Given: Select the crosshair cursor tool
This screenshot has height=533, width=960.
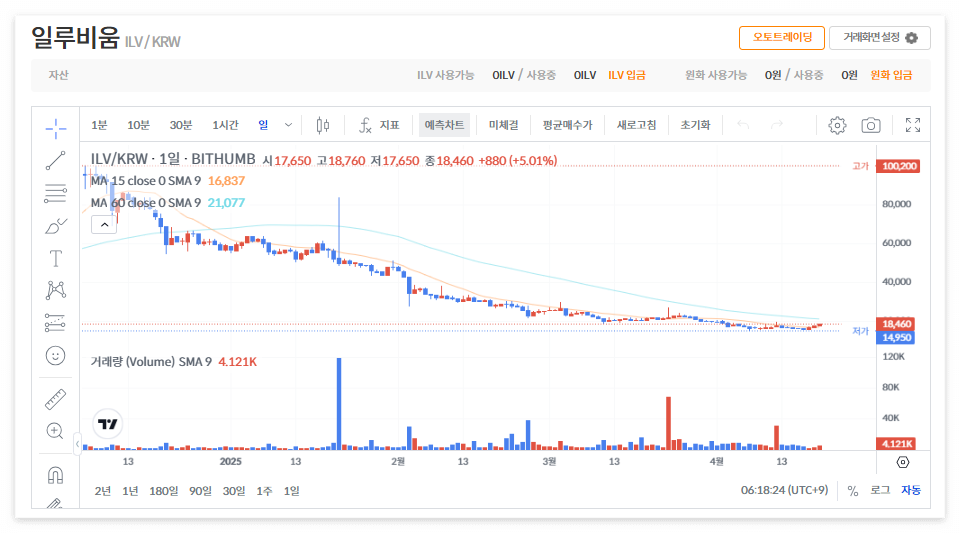Looking at the screenshot, I should 56,129.
